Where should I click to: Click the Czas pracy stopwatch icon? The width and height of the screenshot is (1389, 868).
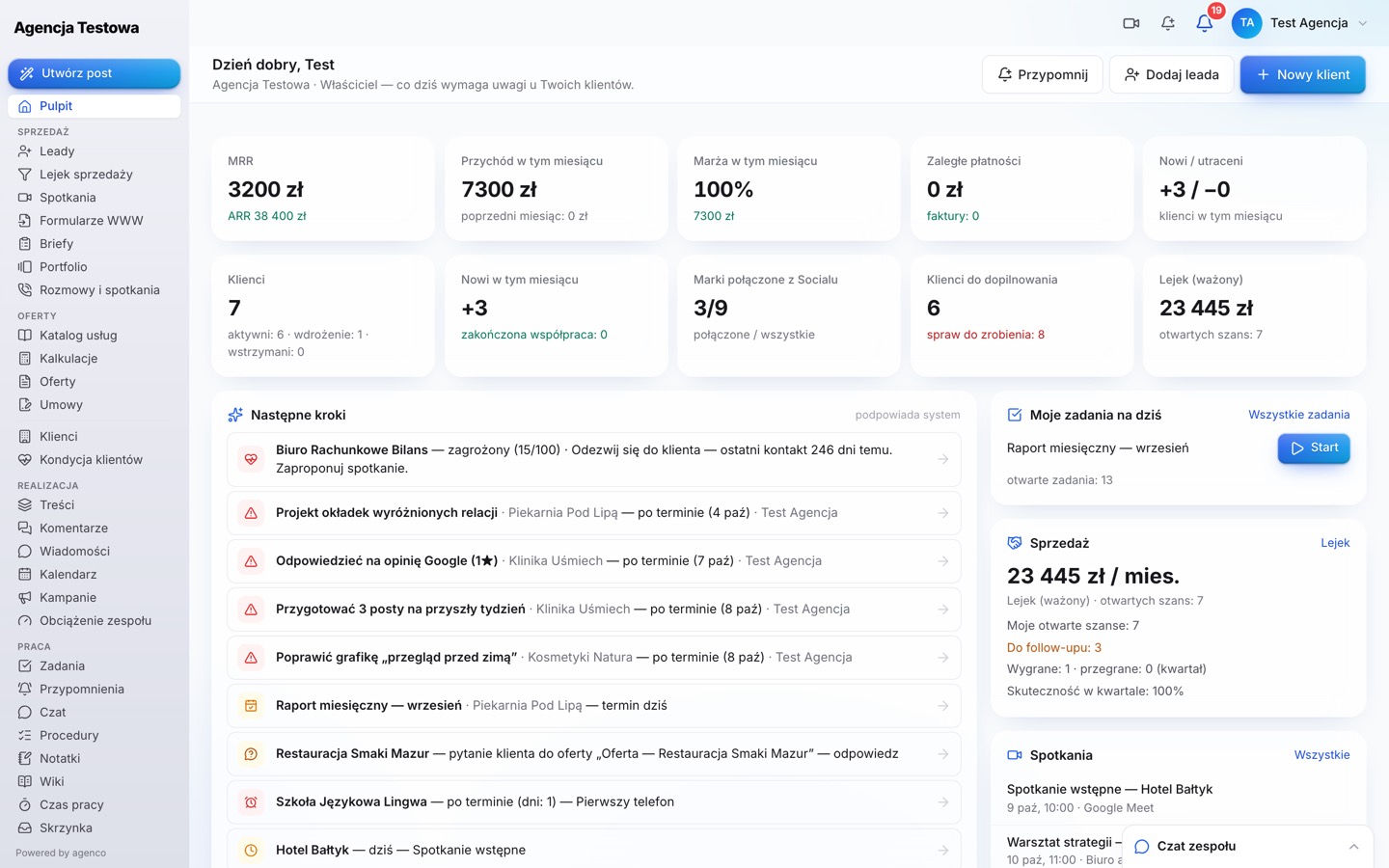25,805
